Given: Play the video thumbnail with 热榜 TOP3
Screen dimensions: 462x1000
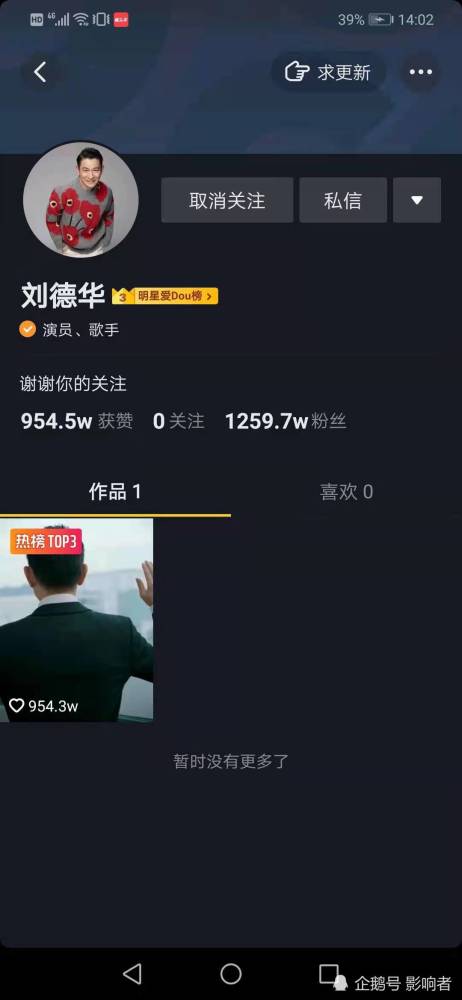Looking at the screenshot, I should tap(77, 620).
